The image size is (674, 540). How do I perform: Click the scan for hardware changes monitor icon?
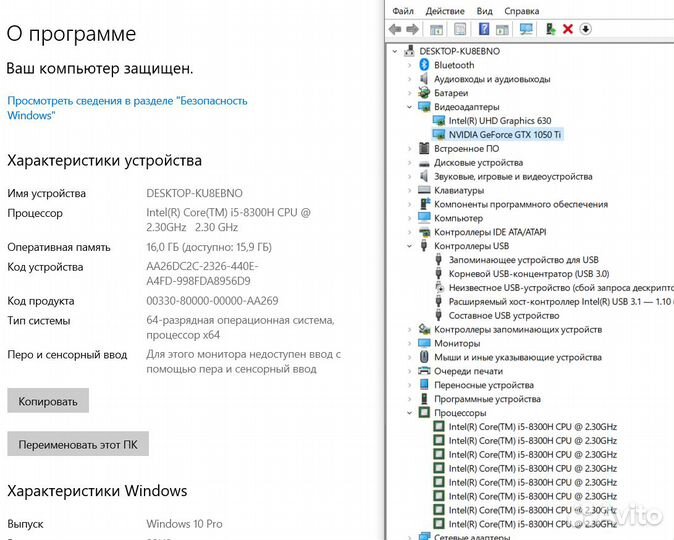(527, 29)
